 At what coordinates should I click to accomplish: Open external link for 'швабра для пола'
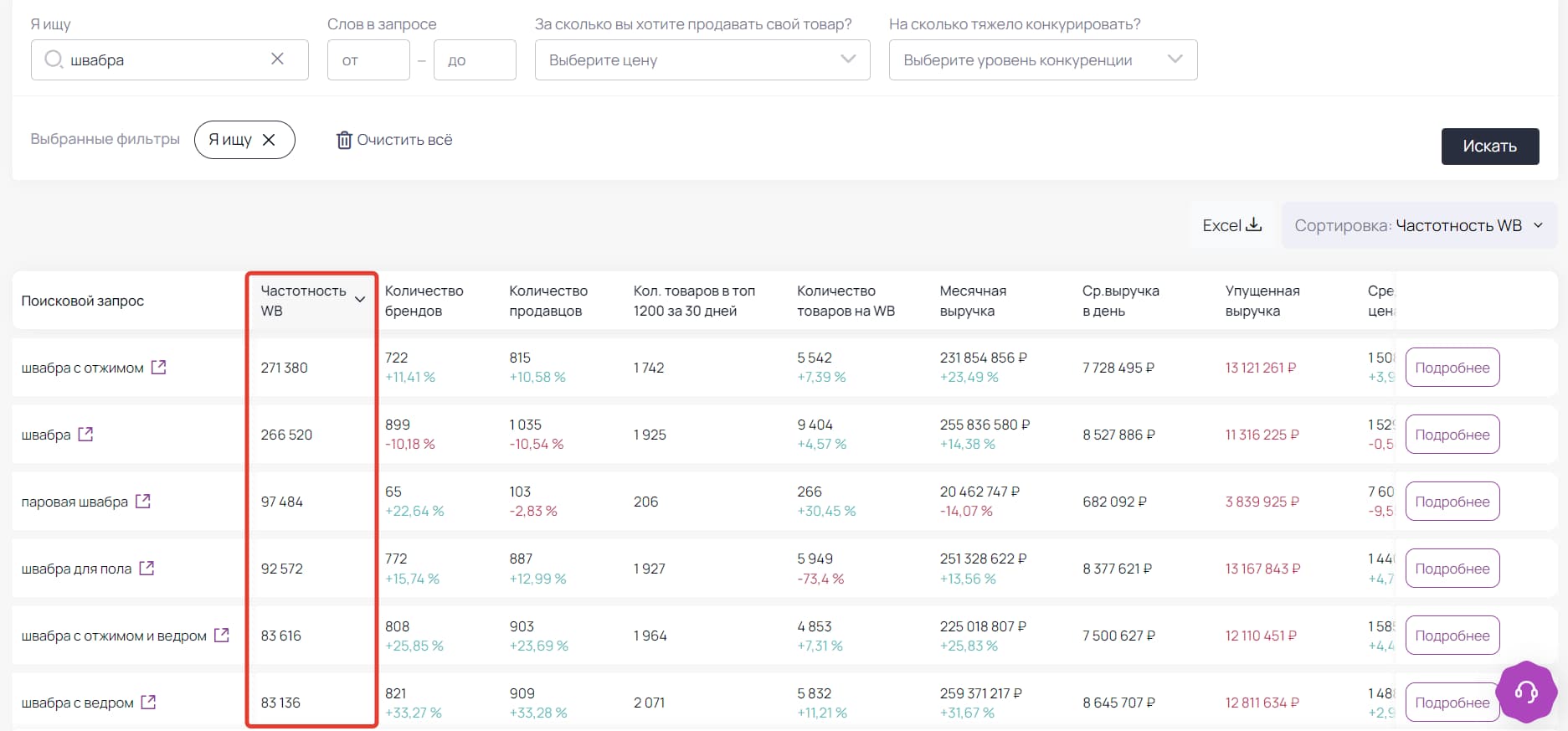point(147,568)
